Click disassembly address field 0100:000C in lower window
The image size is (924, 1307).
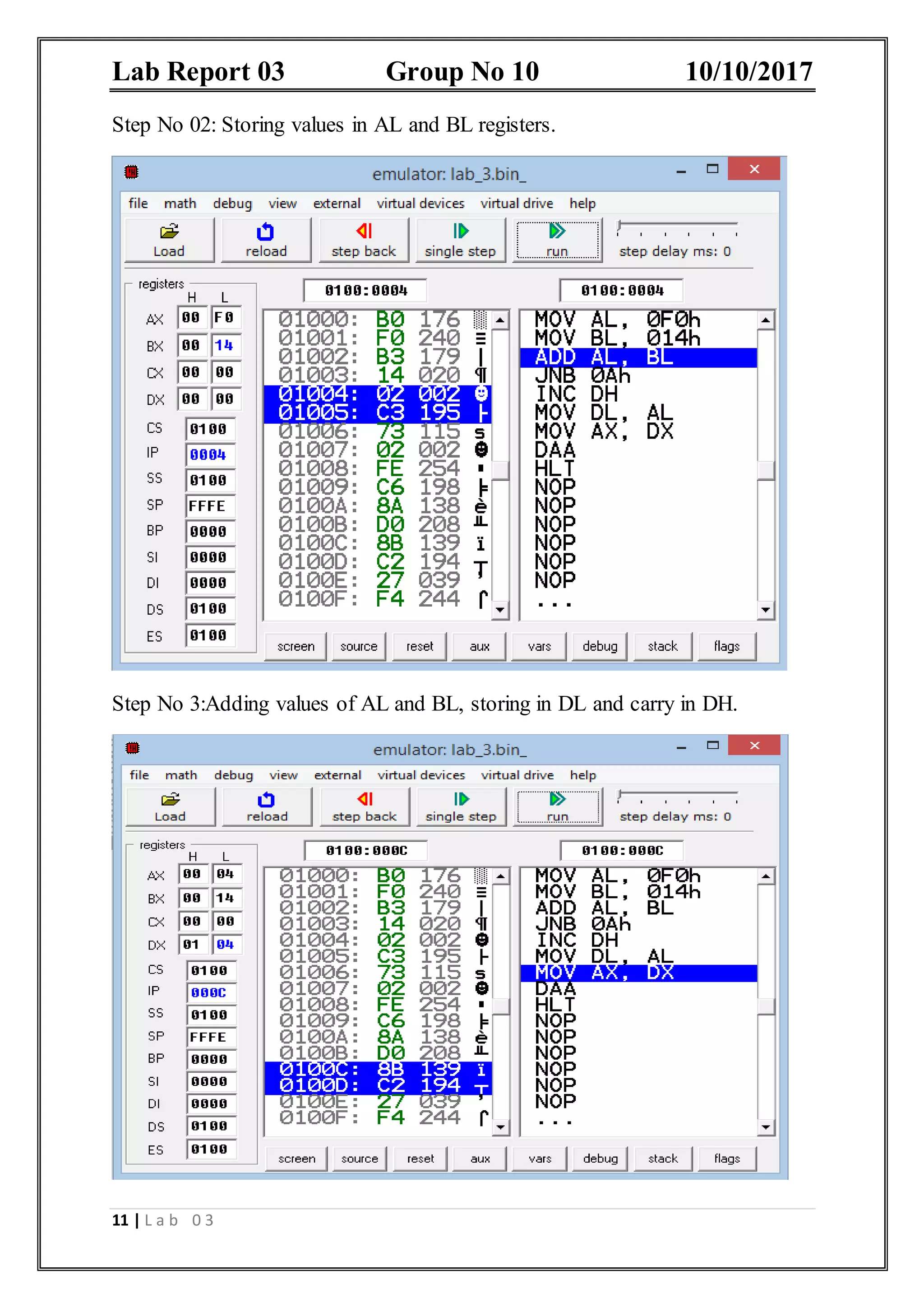[x=622, y=850]
